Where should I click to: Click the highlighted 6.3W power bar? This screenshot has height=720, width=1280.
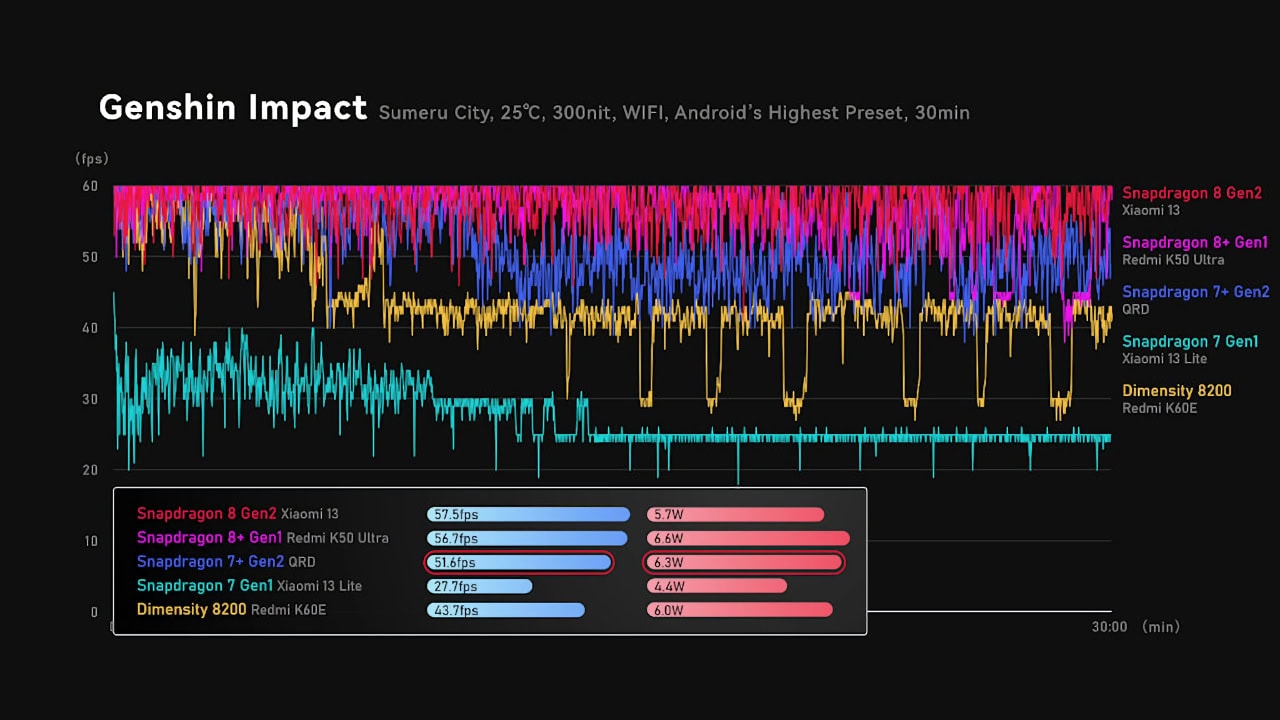tap(744, 563)
